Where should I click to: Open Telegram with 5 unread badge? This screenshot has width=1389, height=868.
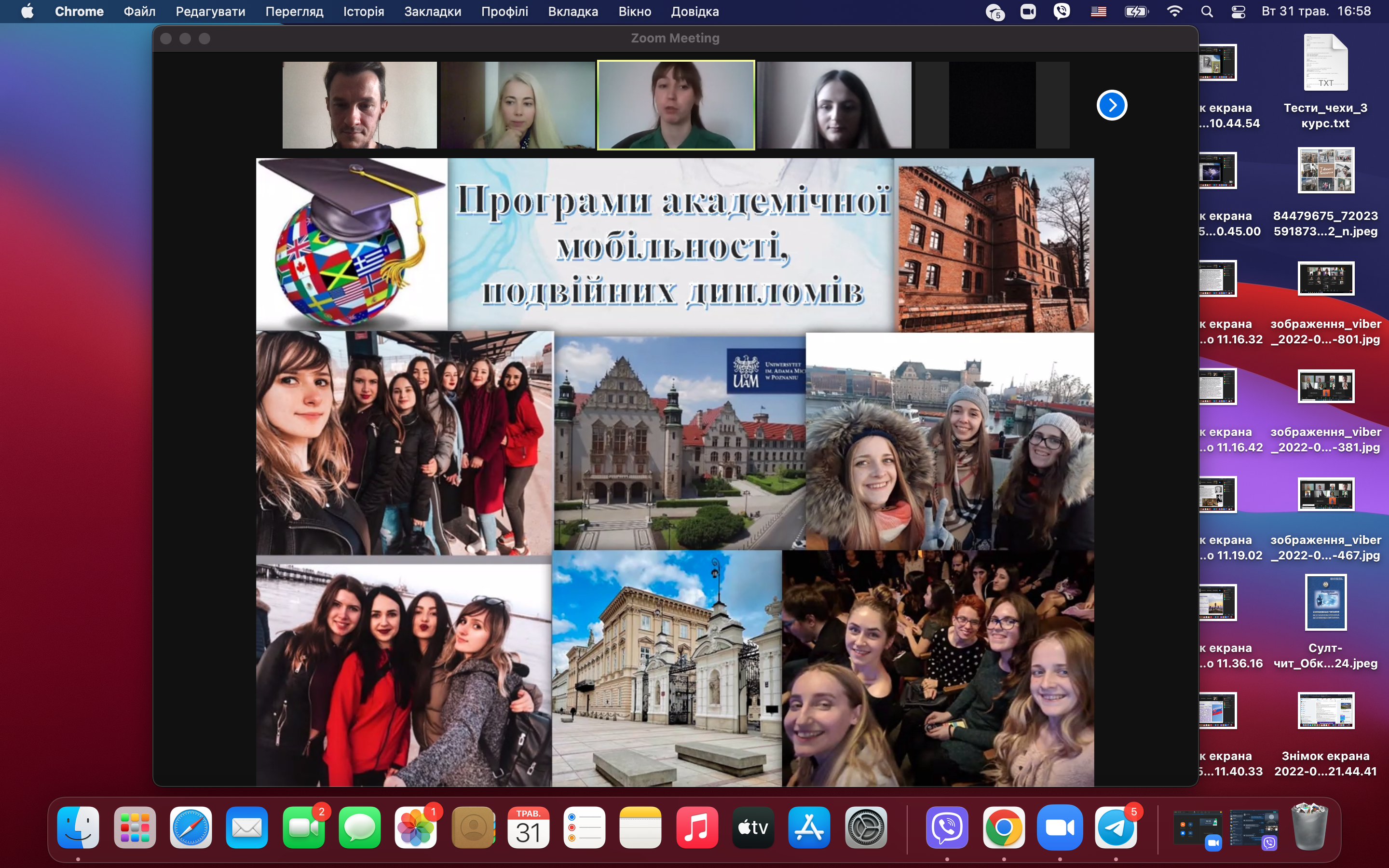click(x=1116, y=827)
